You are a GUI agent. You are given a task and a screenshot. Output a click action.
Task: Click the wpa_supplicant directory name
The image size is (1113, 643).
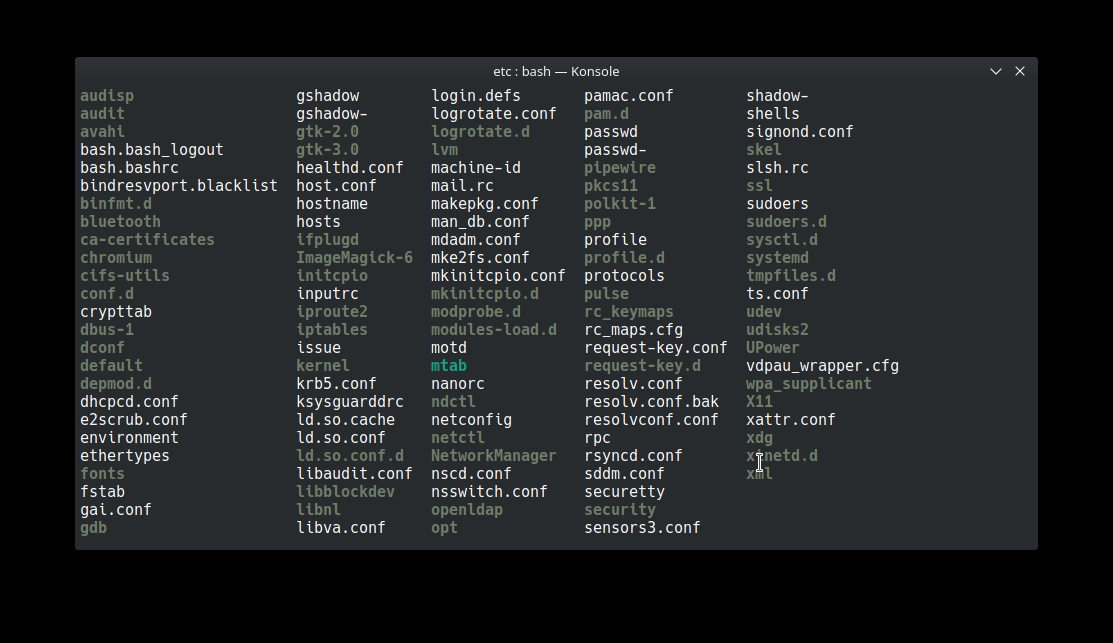pyautogui.click(x=808, y=383)
